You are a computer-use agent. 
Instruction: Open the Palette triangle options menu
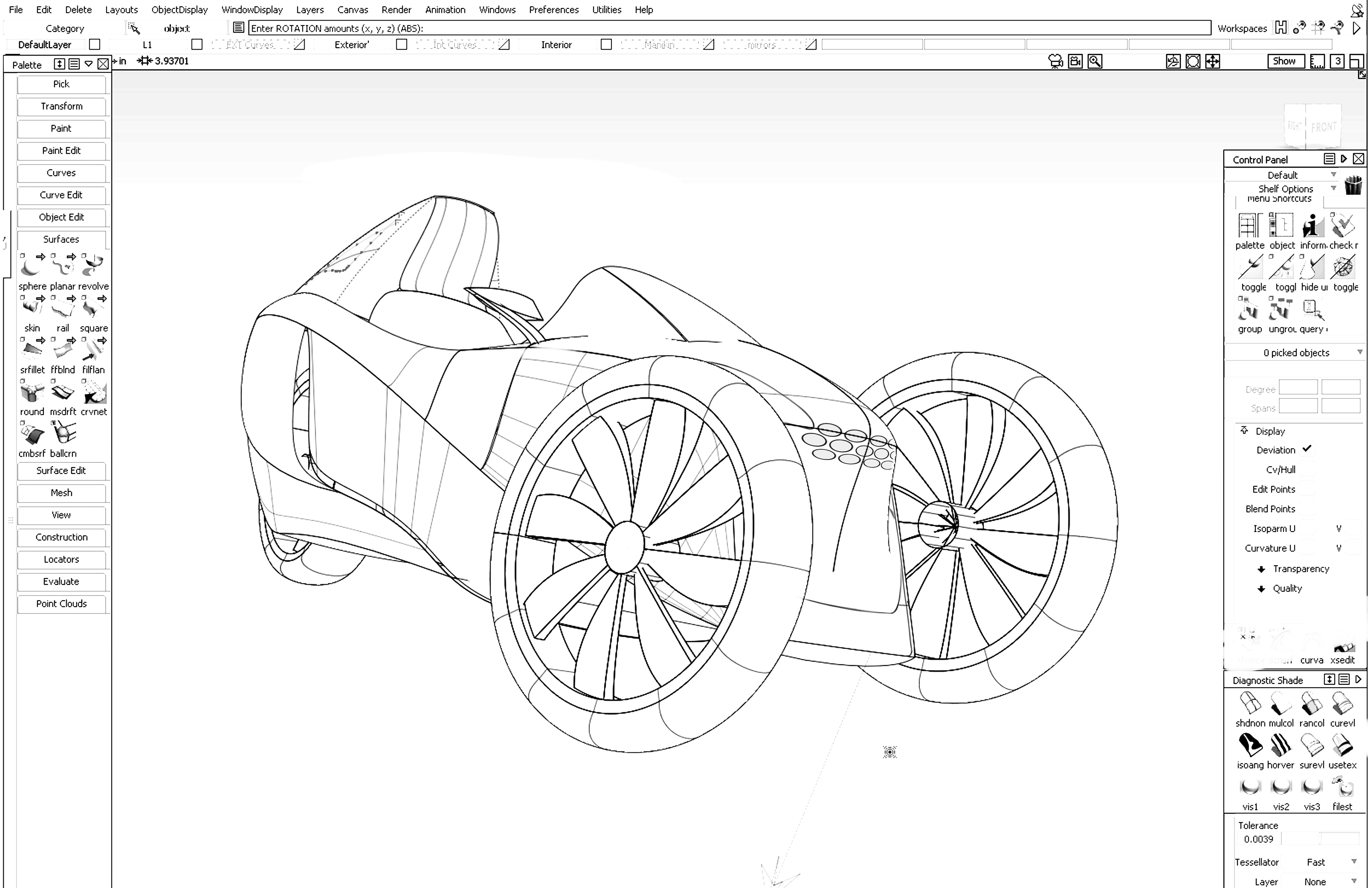tap(88, 64)
